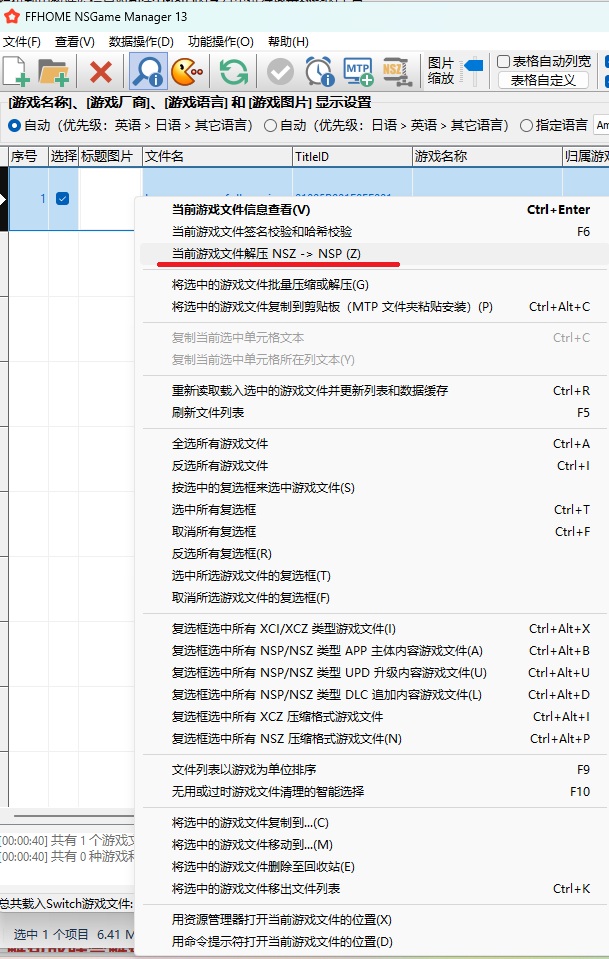609x959 pixels.
Task: Choose 刷新文件列表 in context menu
Action: pos(374,413)
